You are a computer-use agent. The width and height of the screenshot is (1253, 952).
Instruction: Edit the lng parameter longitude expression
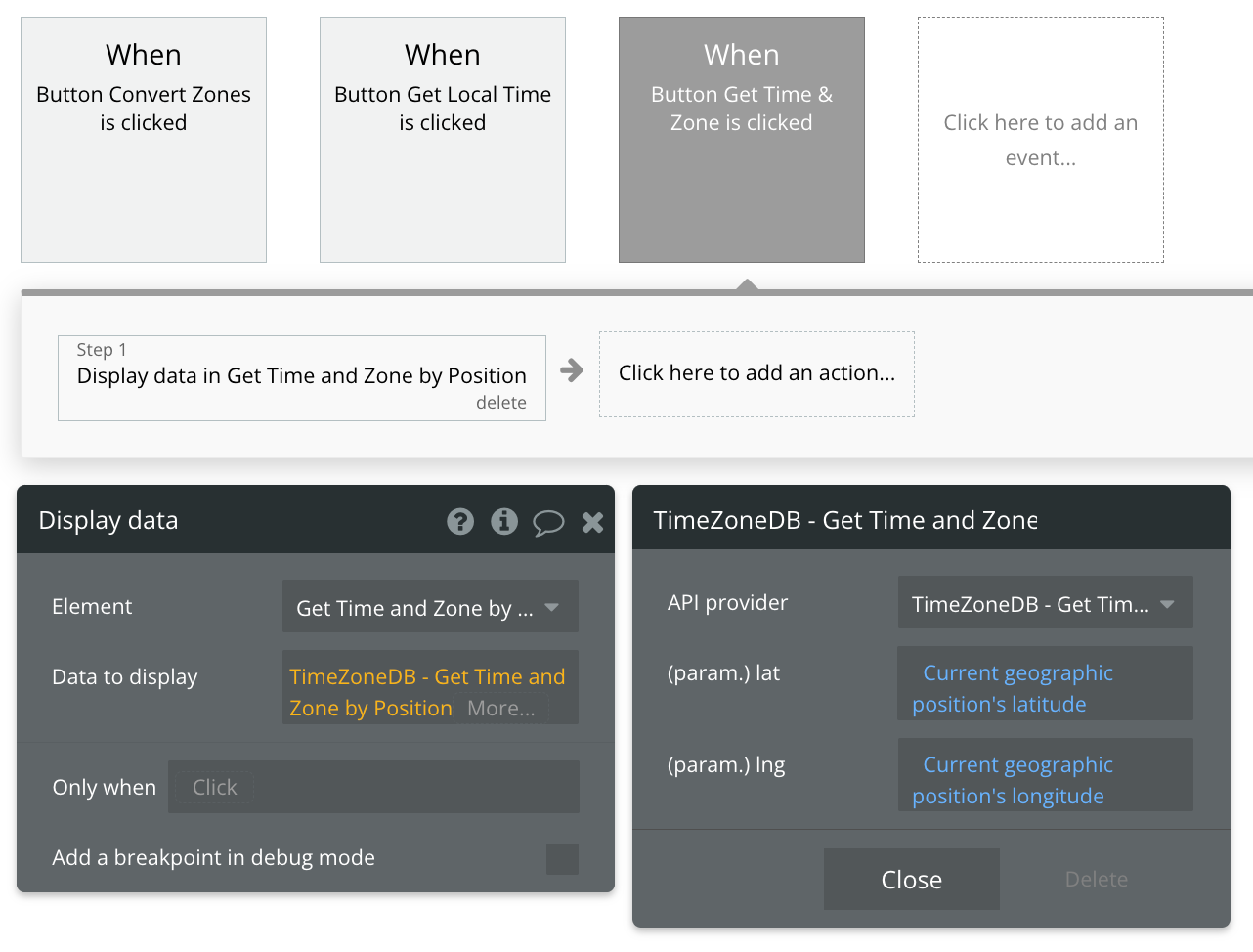pos(1045,775)
